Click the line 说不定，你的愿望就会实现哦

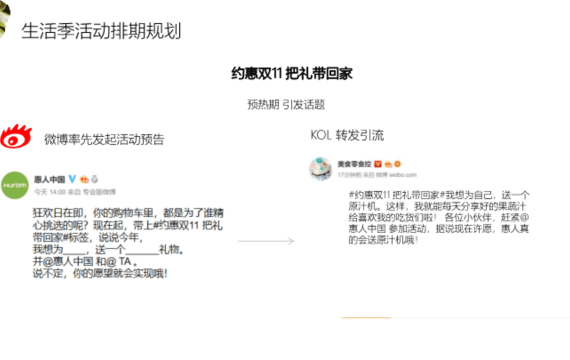click(x=100, y=273)
